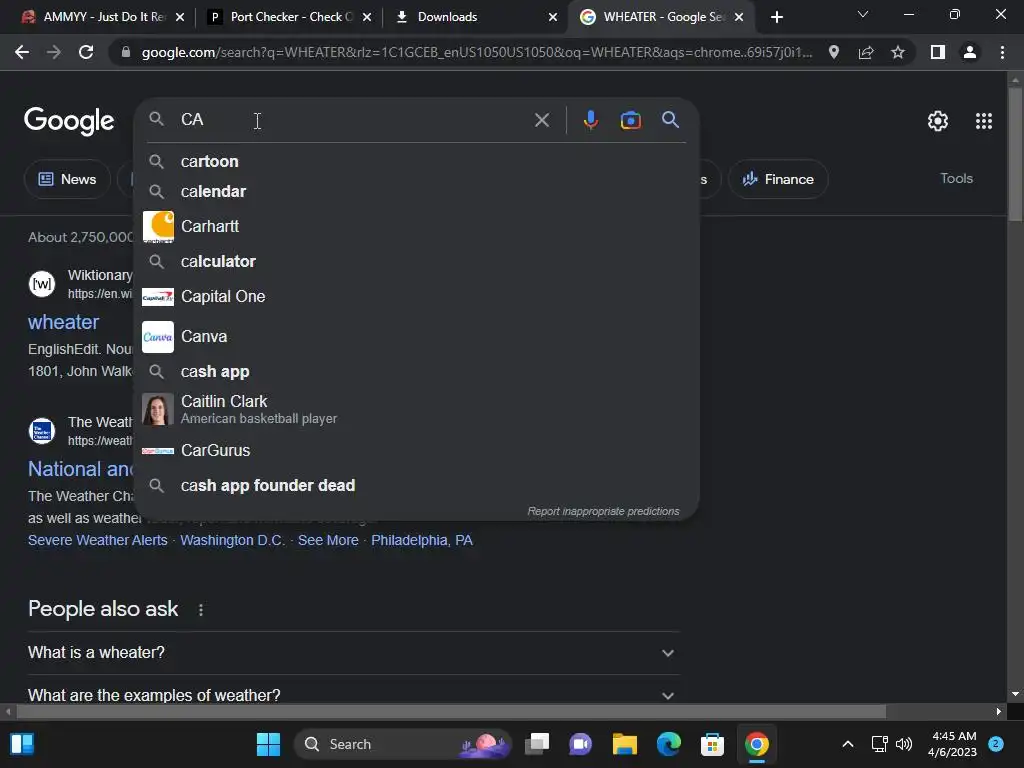Image resolution: width=1024 pixels, height=768 pixels.
Task: Pick the Carhartt suggestion
Action: [x=417, y=227]
